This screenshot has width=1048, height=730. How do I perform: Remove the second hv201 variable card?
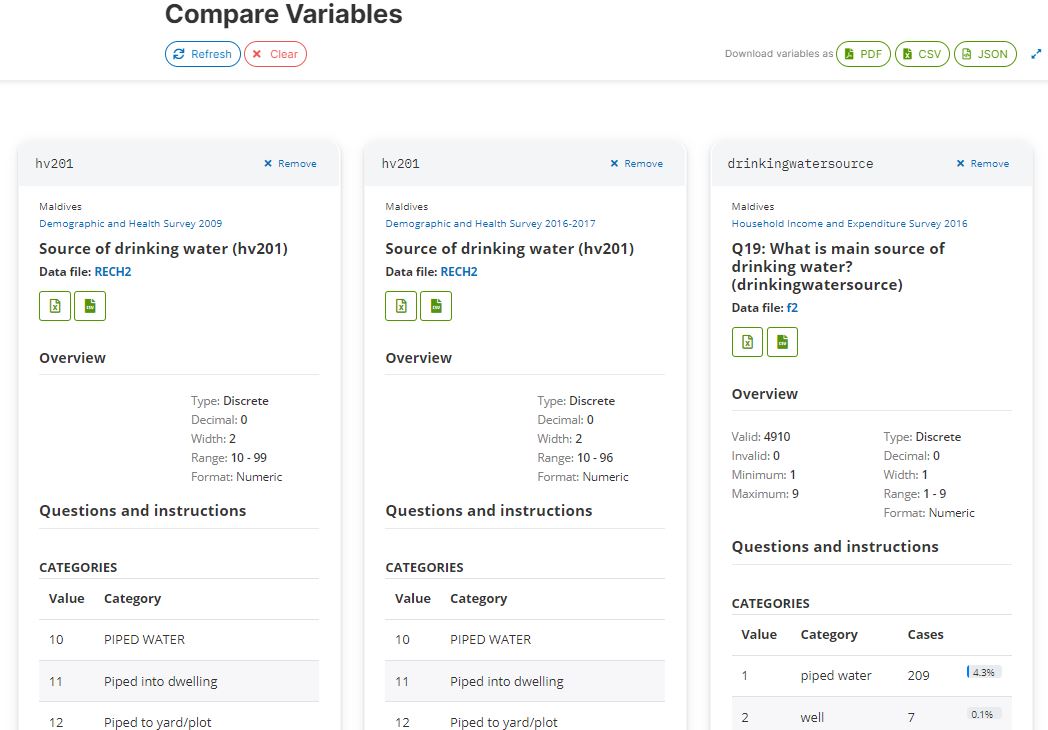point(636,163)
